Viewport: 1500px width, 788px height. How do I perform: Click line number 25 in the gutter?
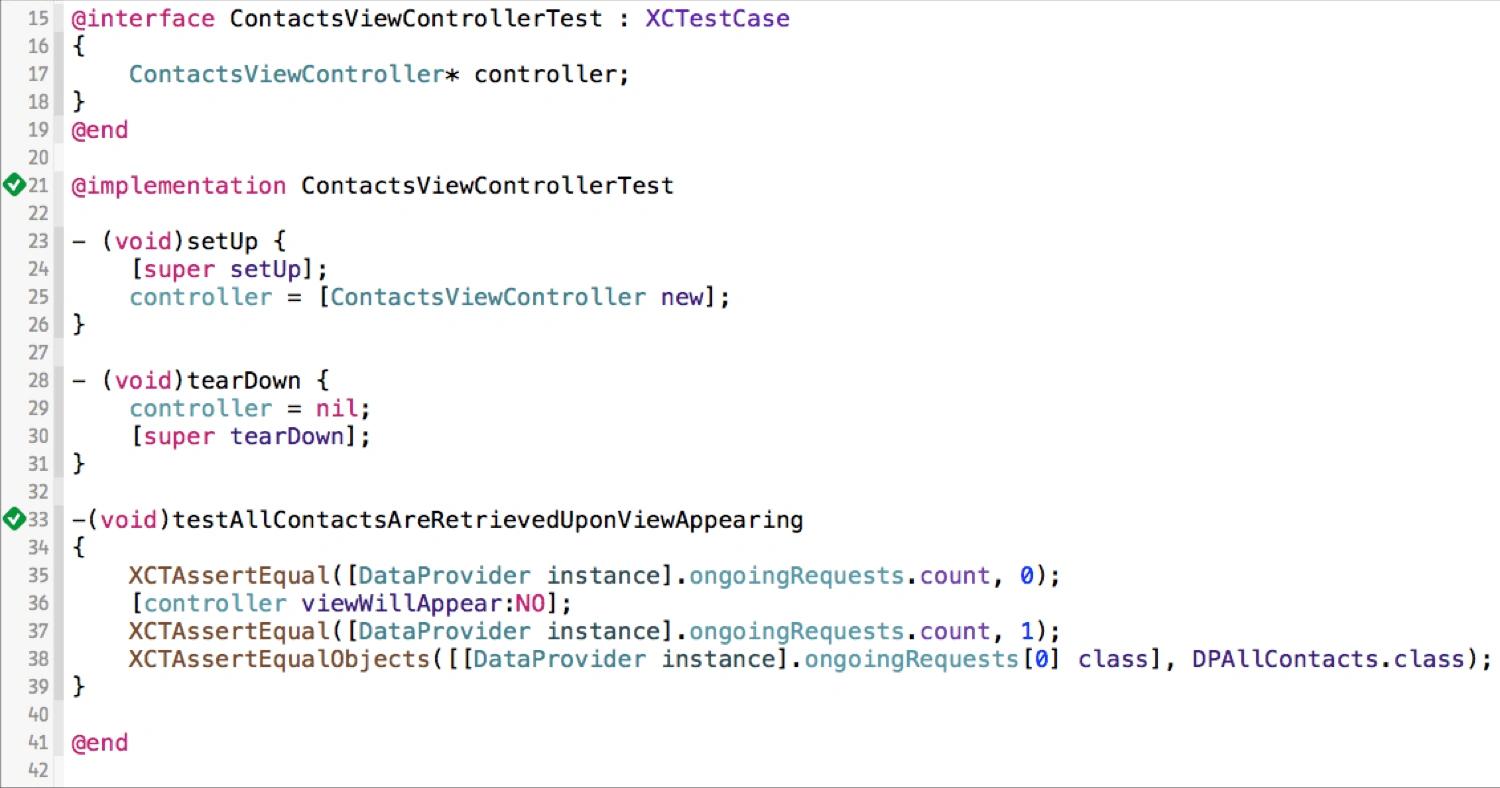coord(38,297)
